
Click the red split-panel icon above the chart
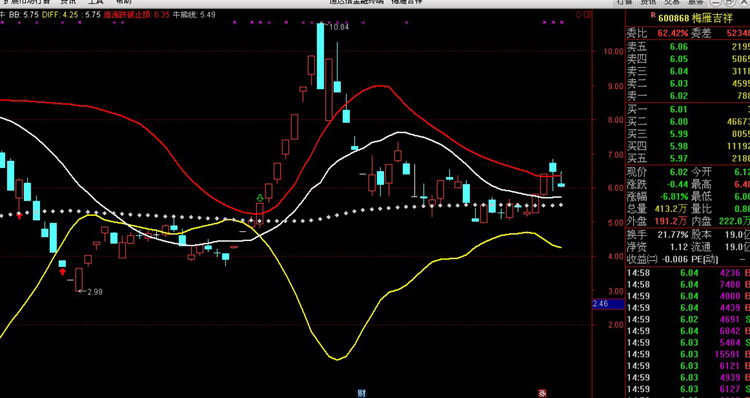point(587,15)
